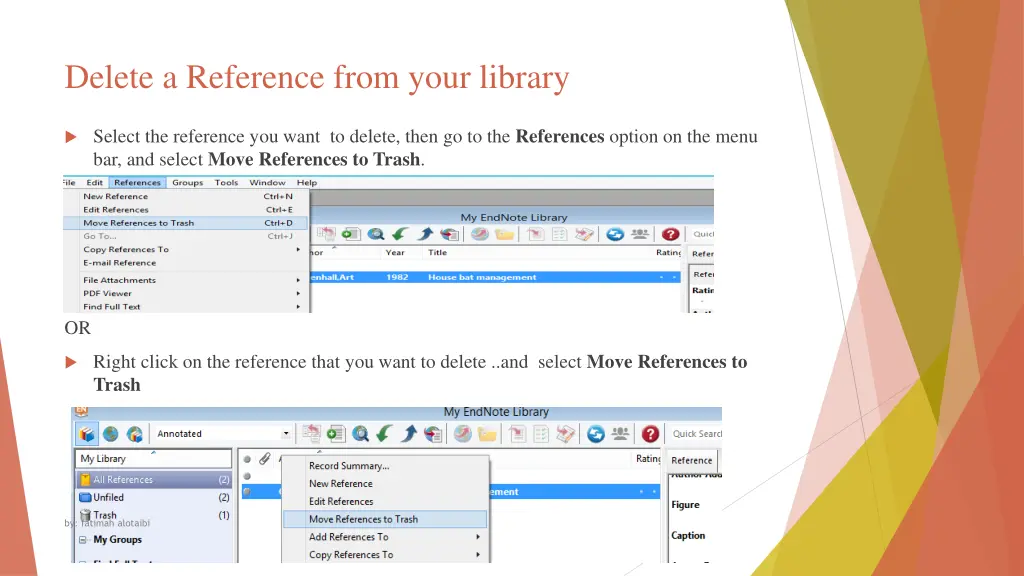
Task: Switch to the Reference tab in lower screenshot
Action: pos(692,460)
